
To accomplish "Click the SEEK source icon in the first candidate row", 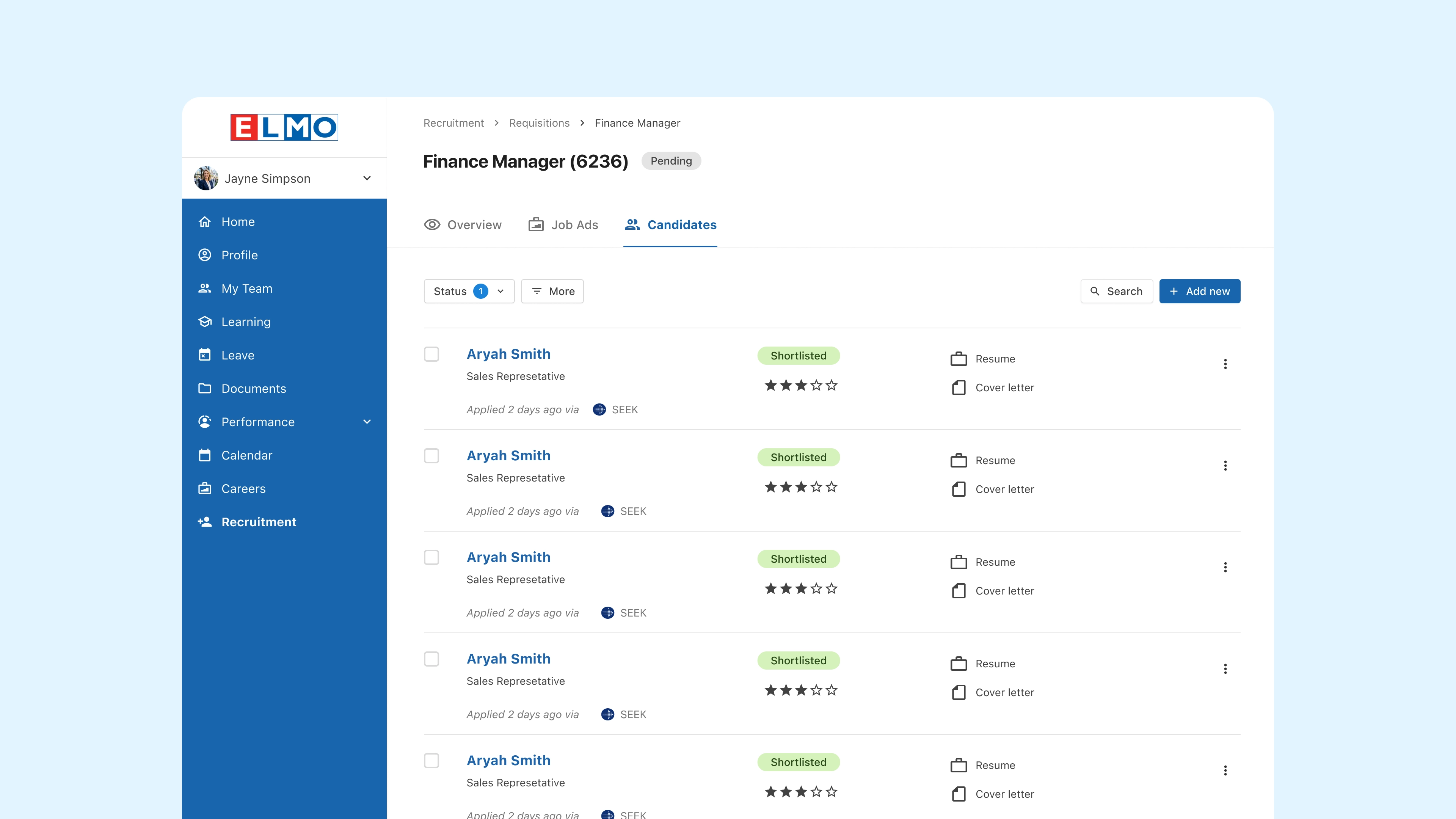I will (x=599, y=410).
